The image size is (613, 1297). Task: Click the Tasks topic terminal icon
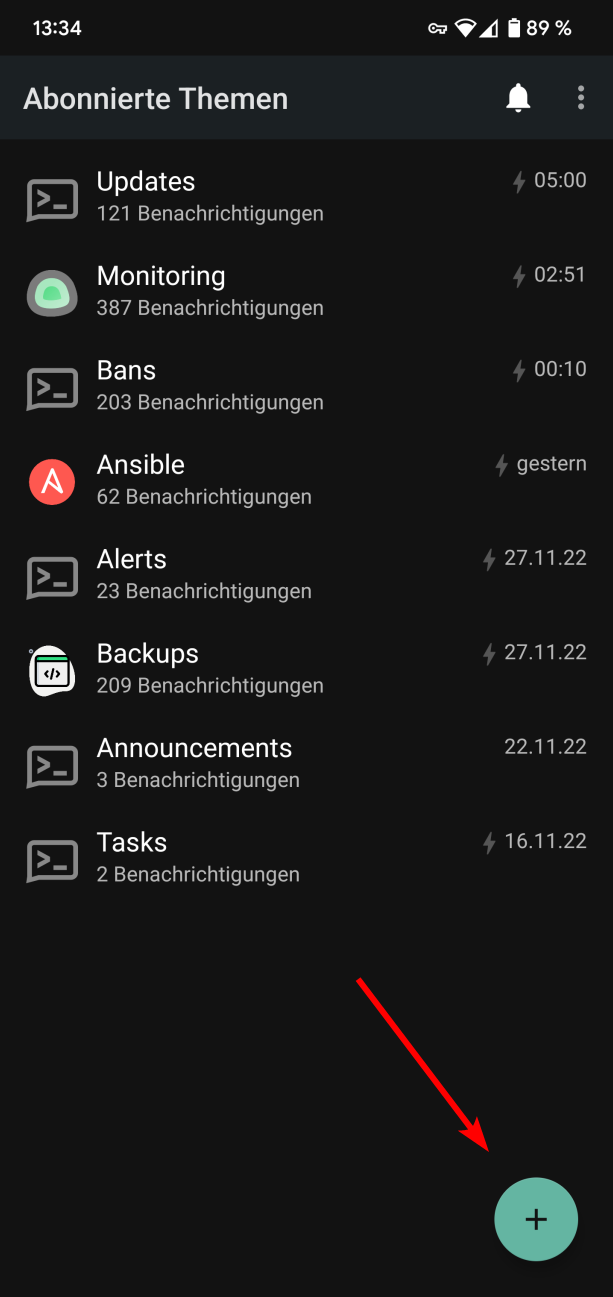point(51,859)
